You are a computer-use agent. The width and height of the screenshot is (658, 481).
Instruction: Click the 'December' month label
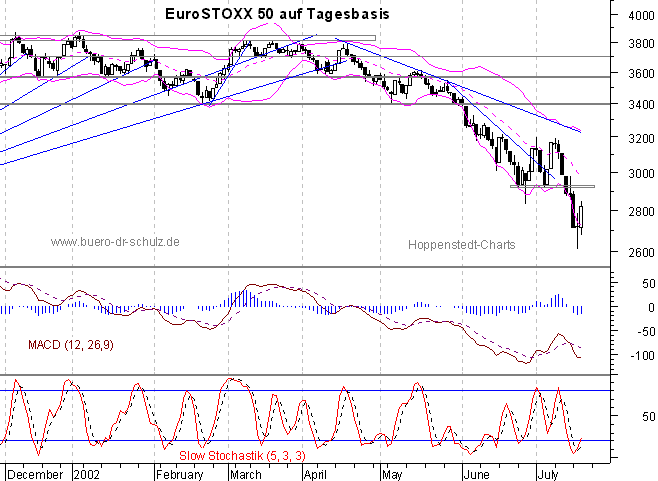coord(35,475)
